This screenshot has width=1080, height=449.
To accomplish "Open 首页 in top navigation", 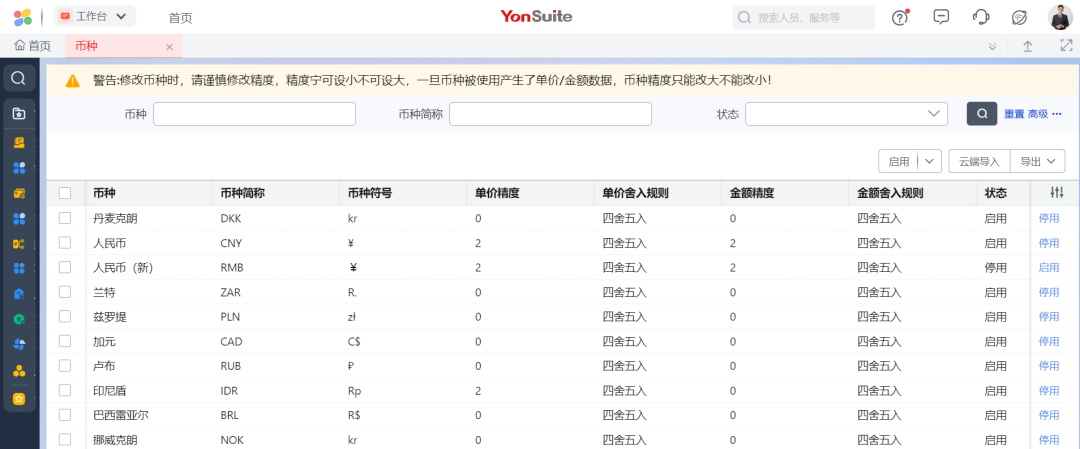I will point(180,18).
